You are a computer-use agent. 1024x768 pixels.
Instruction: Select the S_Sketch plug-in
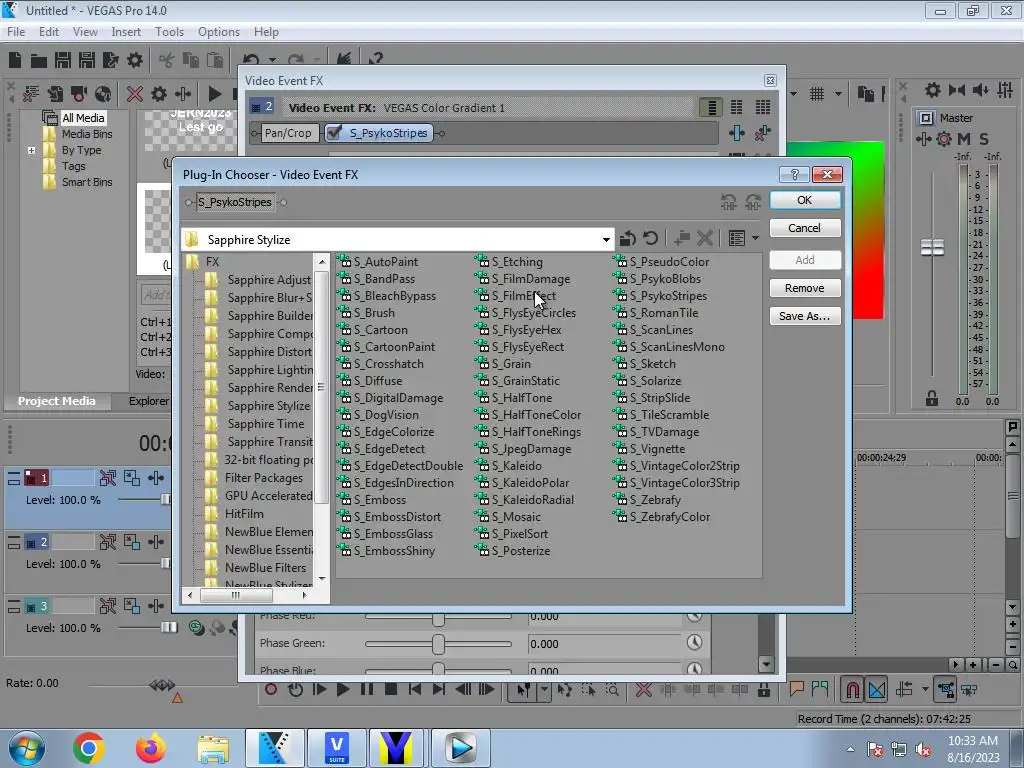pyautogui.click(x=645, y=364)
